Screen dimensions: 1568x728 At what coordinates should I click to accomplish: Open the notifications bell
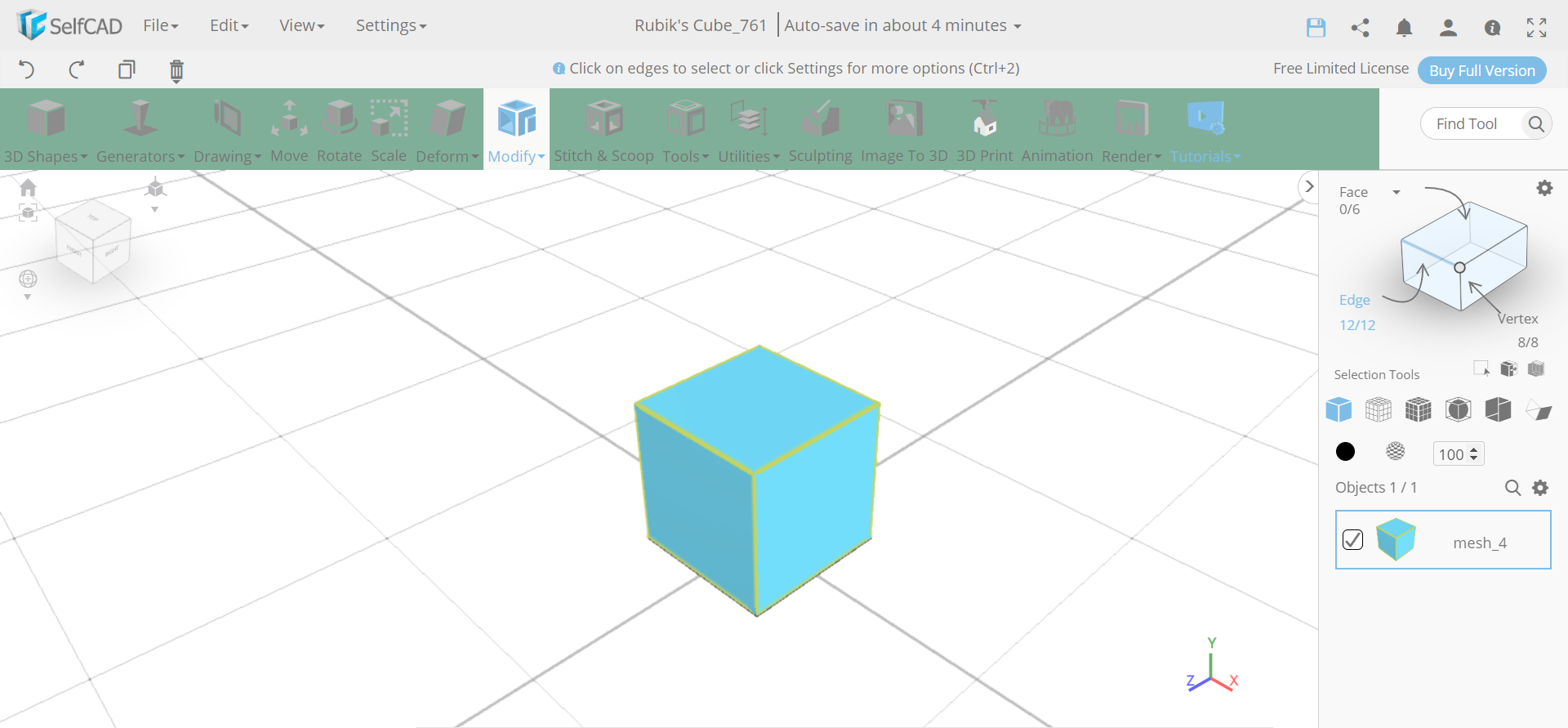point(1404,28)
